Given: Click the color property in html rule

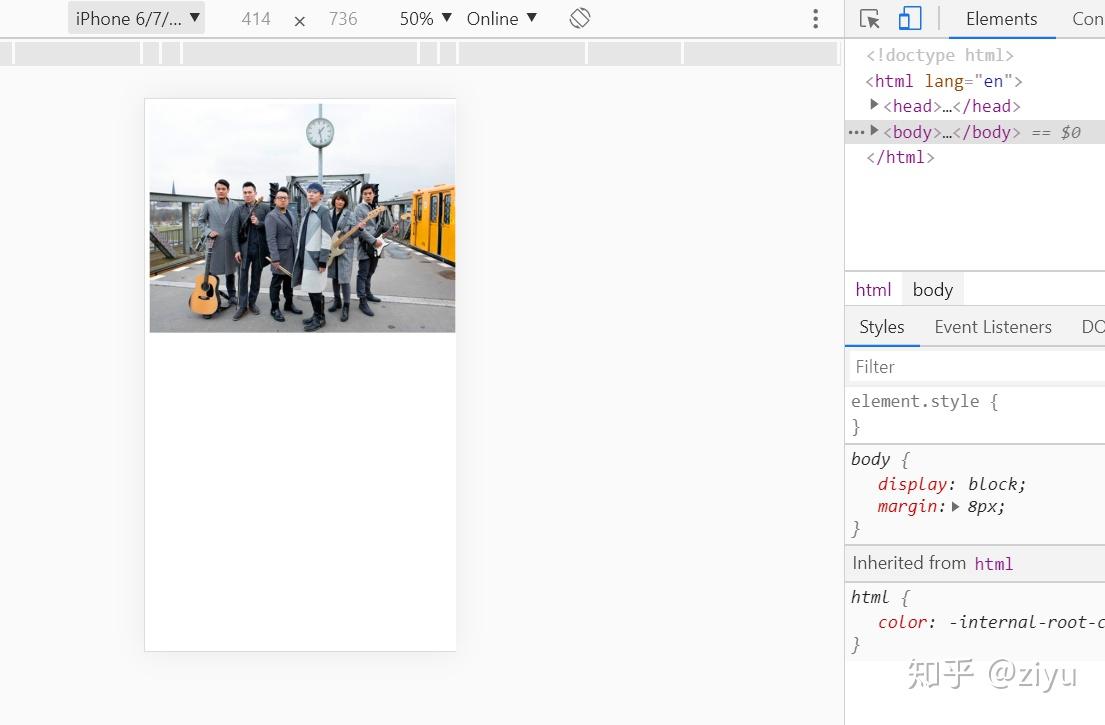Looking at the screenshot, I should point(903,622).
